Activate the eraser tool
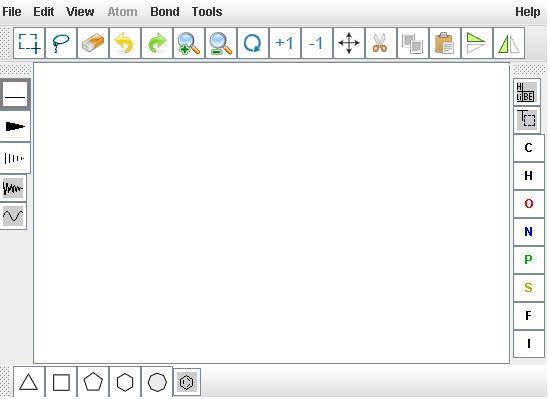 [x=93, y=43]
